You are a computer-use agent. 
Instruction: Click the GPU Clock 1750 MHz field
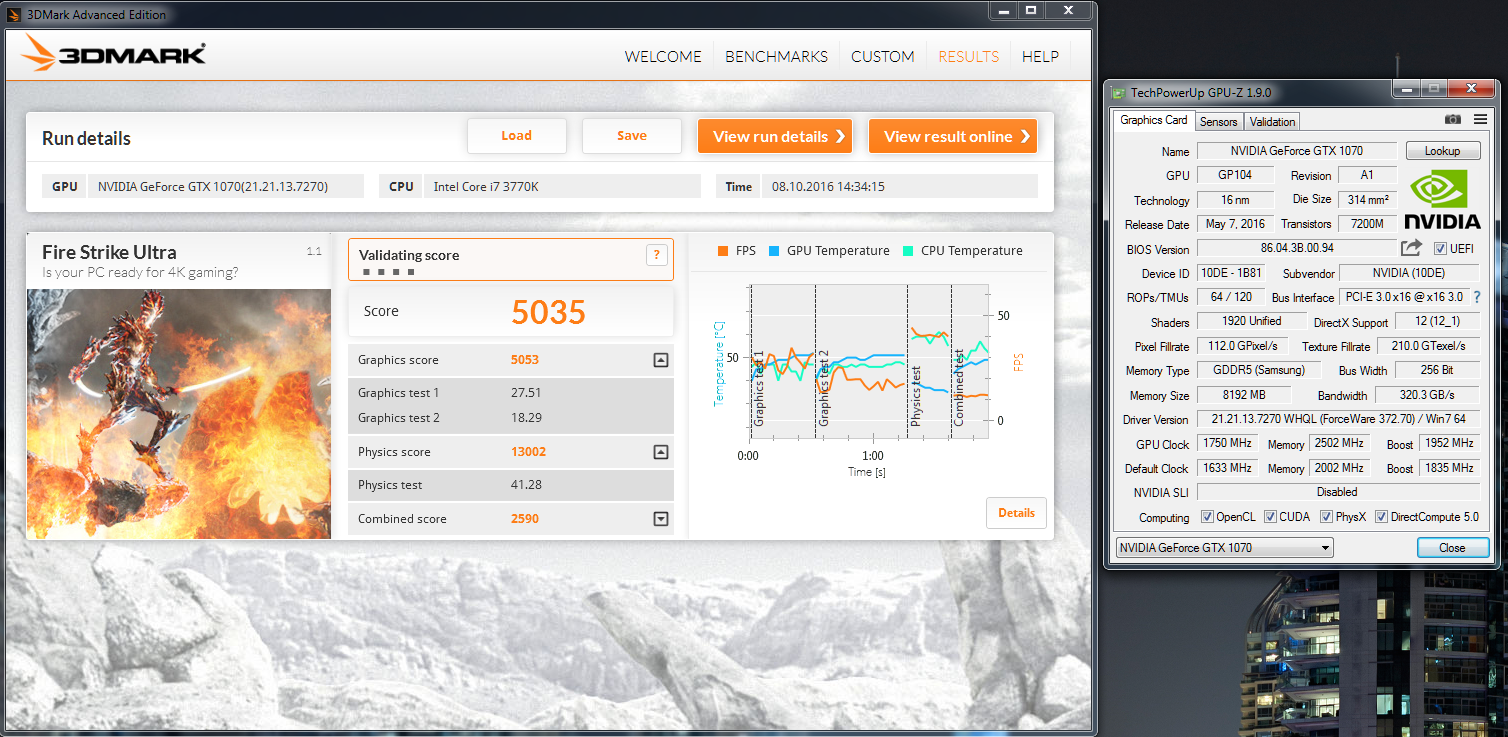[1228, 444]
